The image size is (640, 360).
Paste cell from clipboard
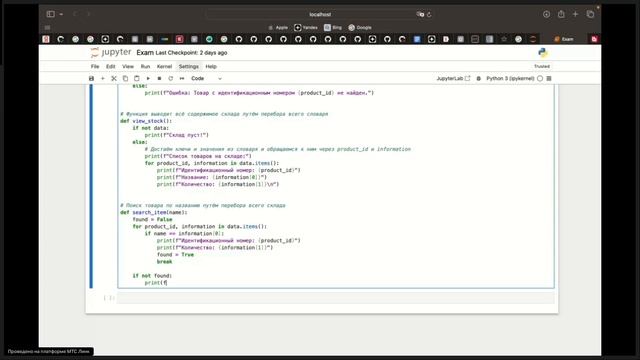coord(137,78)
